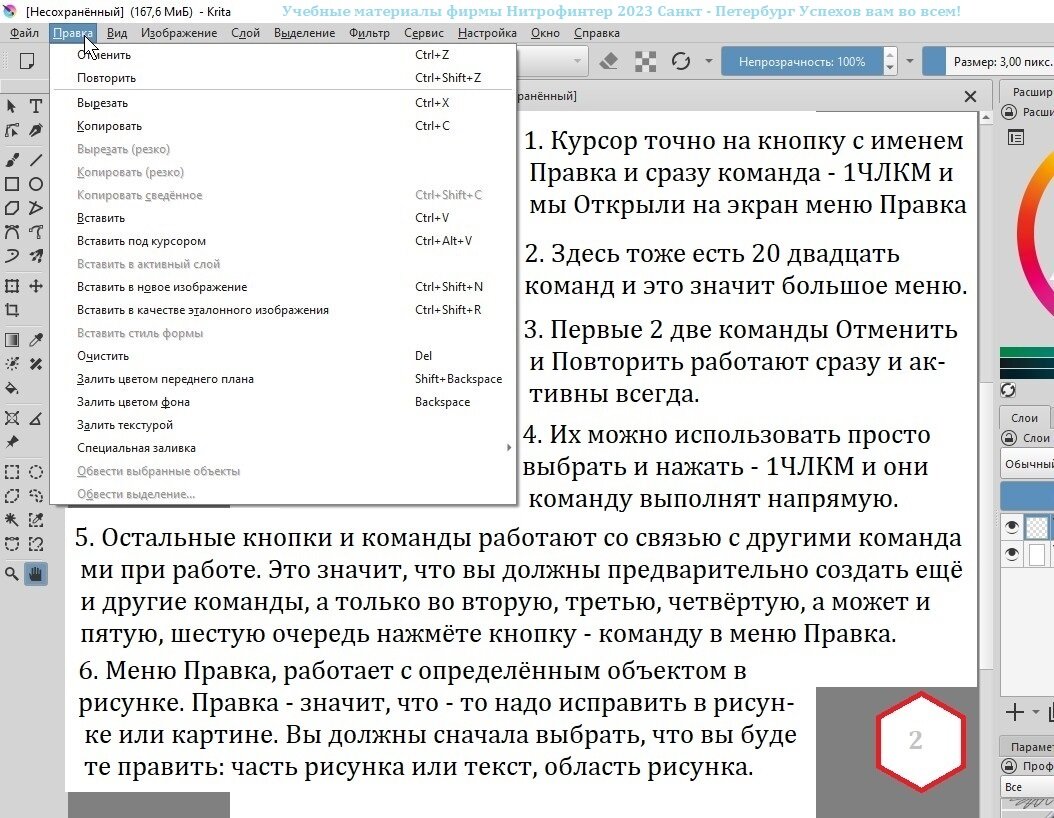Open the Фильтр menu

pos(369,32)
